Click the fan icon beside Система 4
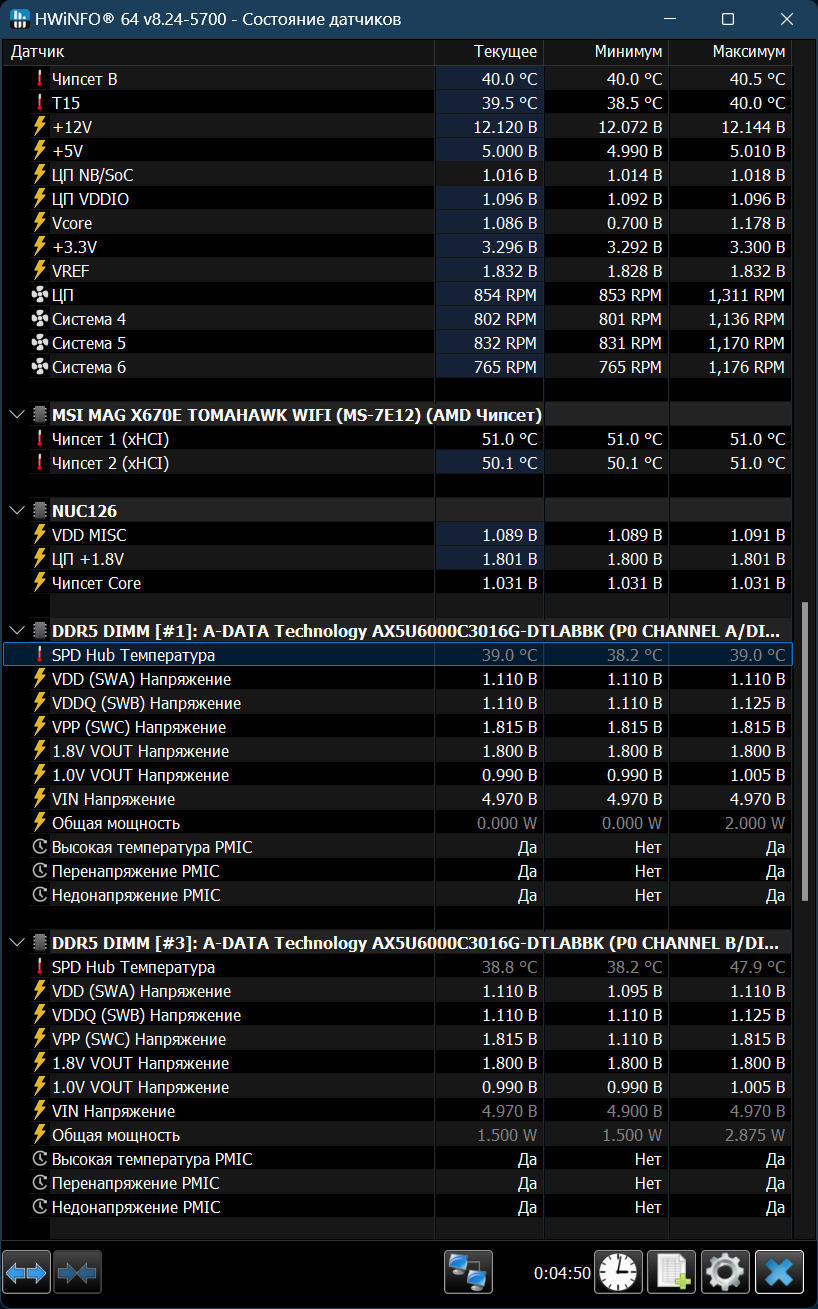Viewport: 818px width, 1309px height. coord(40,319)
